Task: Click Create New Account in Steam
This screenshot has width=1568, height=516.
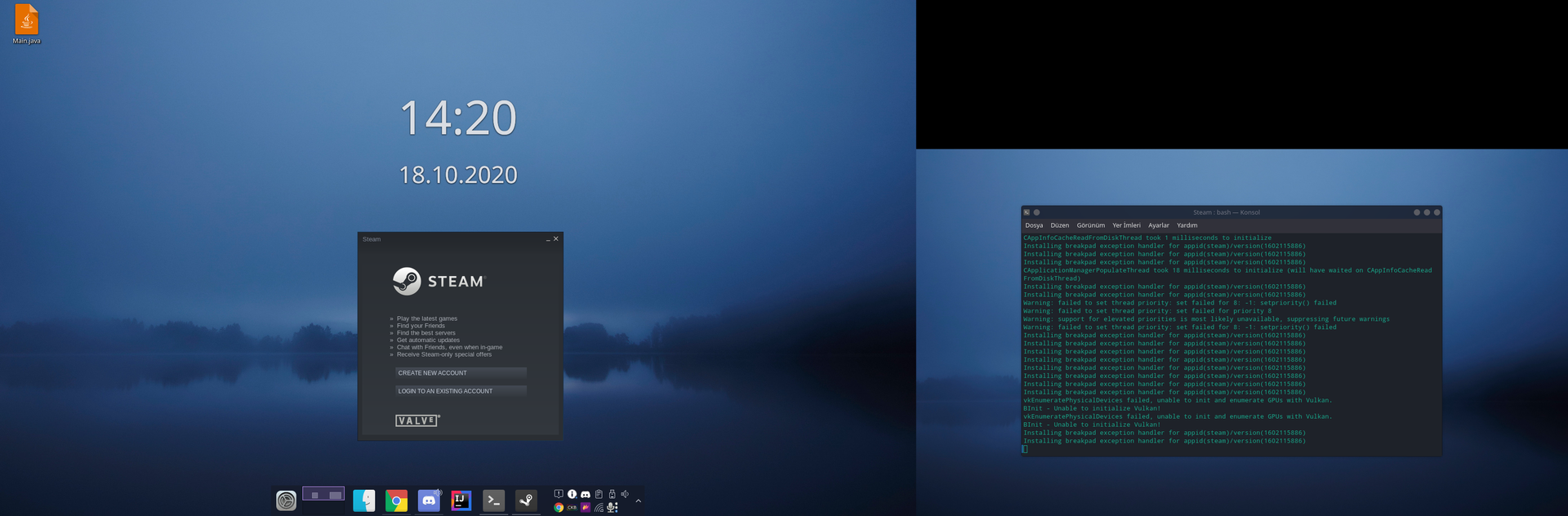Action: [461, 372]
